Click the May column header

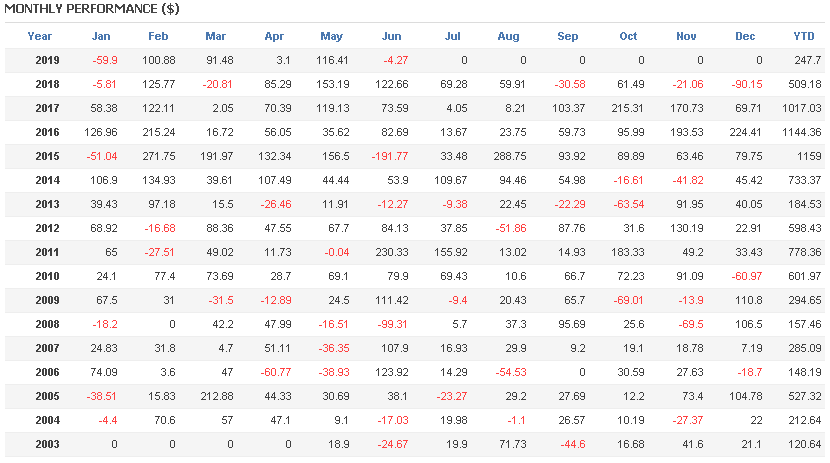point(331,36)
